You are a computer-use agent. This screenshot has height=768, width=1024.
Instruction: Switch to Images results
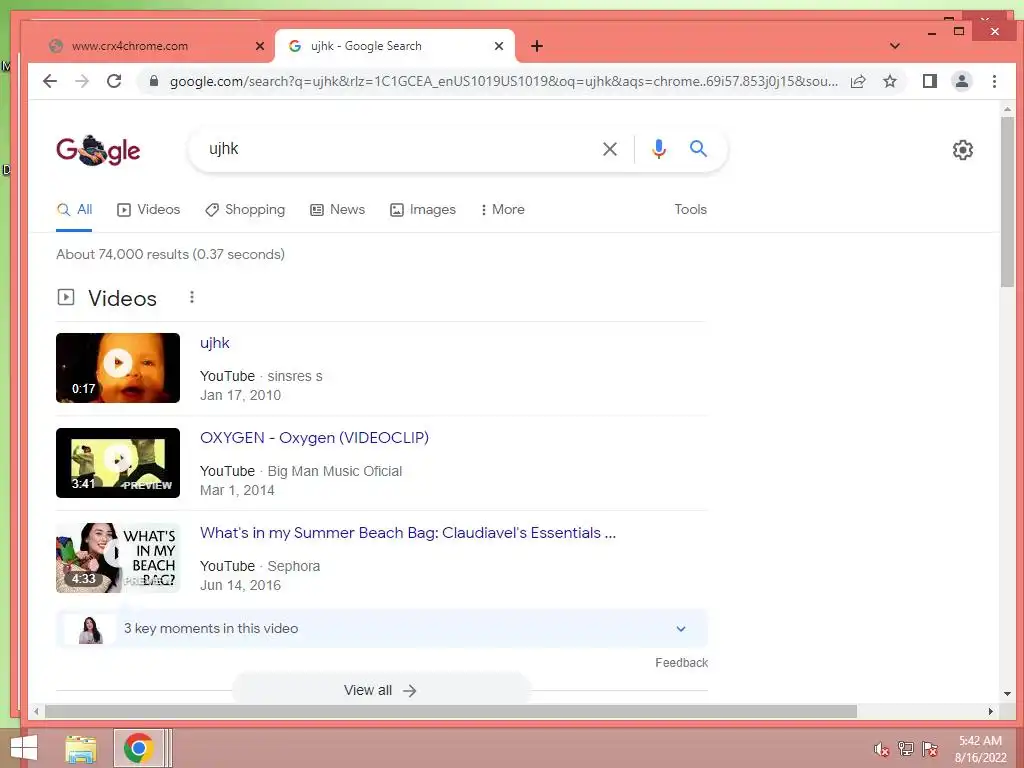tap(423, 210)
